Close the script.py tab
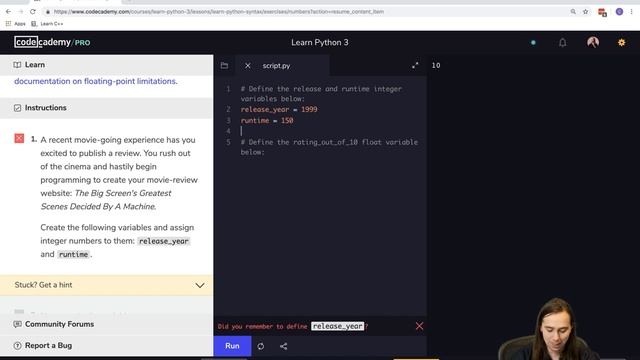Screen dimensions: 640x360 coord(247,65)
